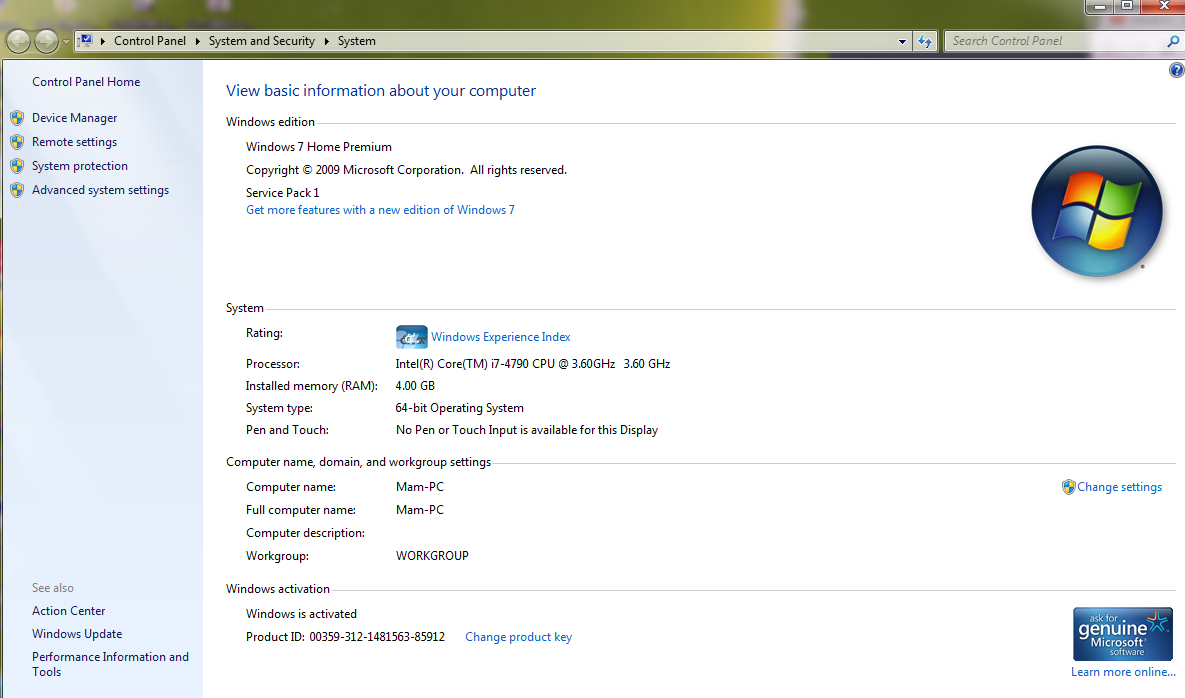The width and height of the screenshot is (1185, 698).
Task: Open the address bar history dropdown
Action: [902, 42]
